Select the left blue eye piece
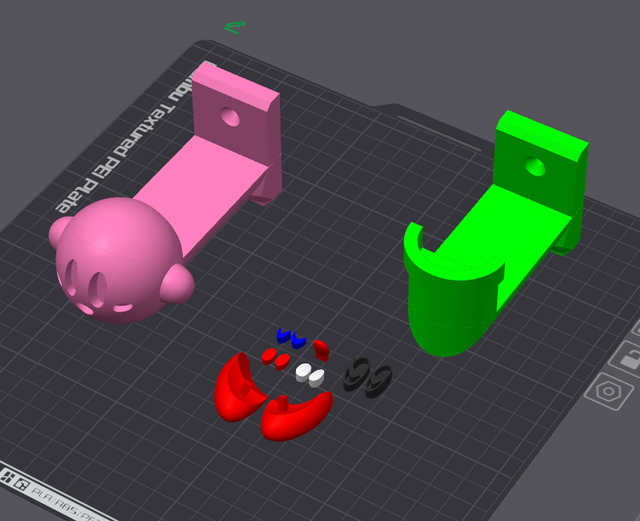Viewport: 640px width, 521px height. (x=283, y=335)
